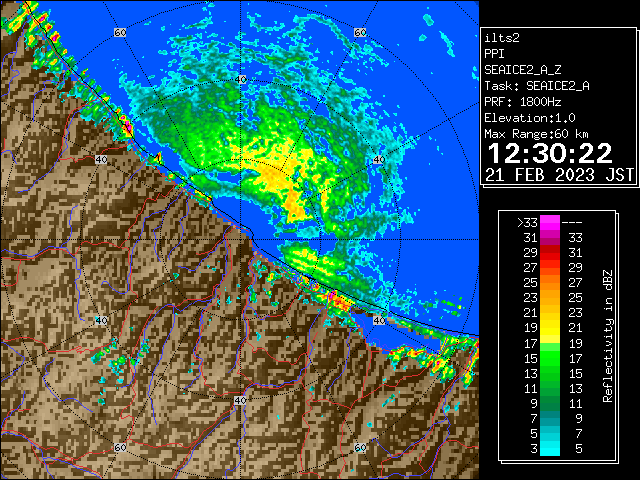Screen dimensions: 640x480
Task: Click the southeast '60' range ring label
Action: [360, 447]
